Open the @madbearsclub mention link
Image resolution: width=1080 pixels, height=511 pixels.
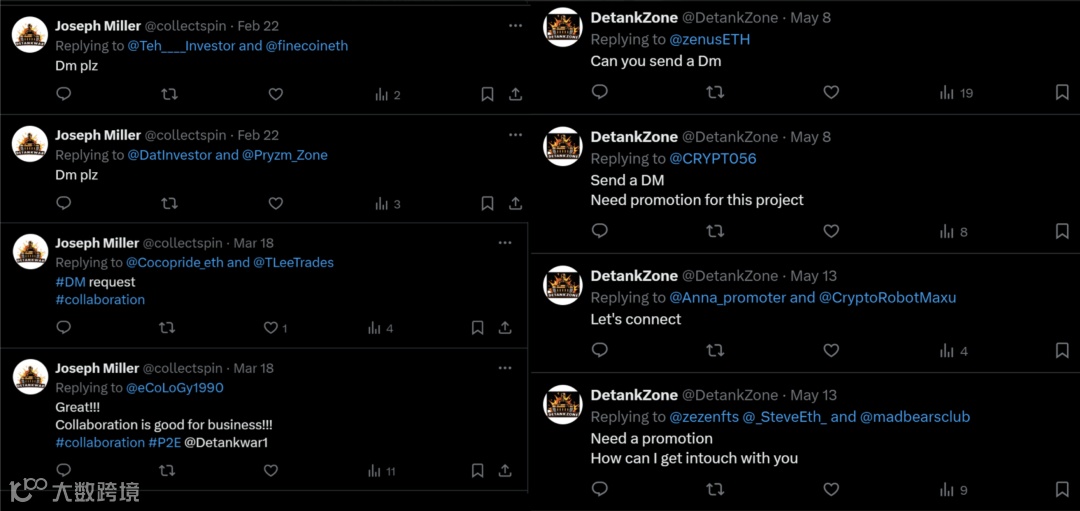click(915, 417)
